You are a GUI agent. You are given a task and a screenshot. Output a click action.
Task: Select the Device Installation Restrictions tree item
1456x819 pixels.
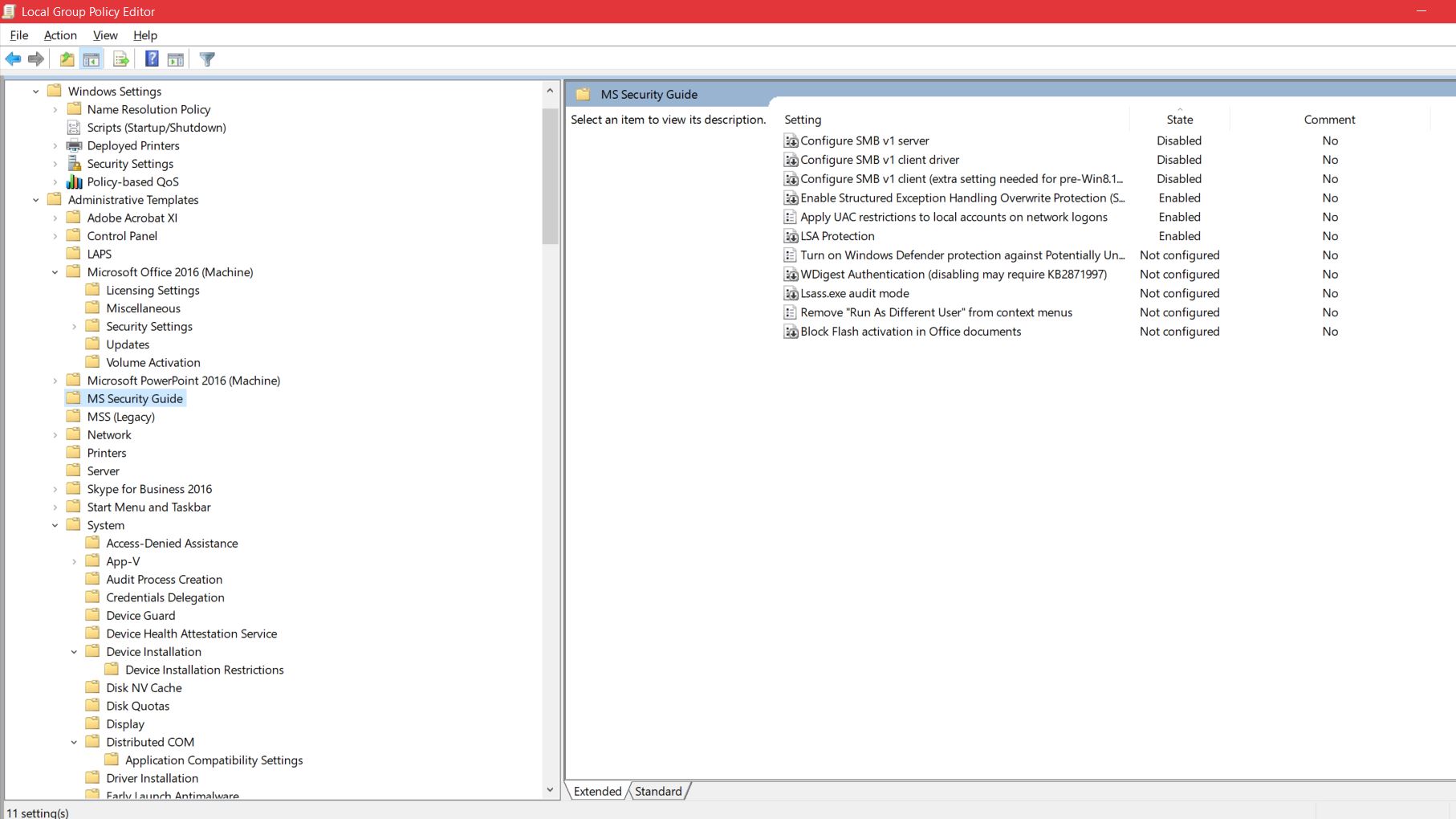tap(205, 670)
